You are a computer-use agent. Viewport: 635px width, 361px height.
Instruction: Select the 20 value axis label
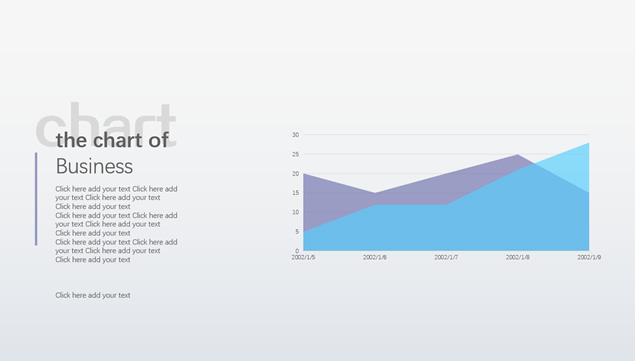tap(296, 174)
